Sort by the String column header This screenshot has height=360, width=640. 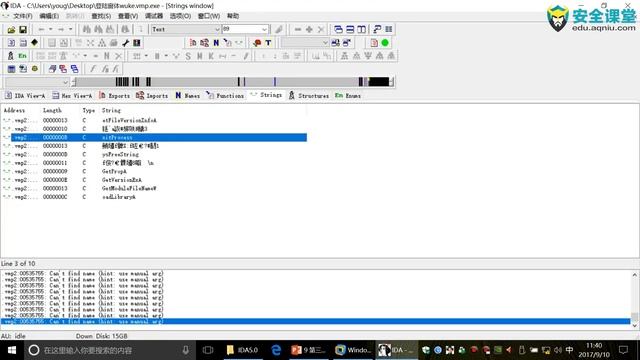coord(111,110)
